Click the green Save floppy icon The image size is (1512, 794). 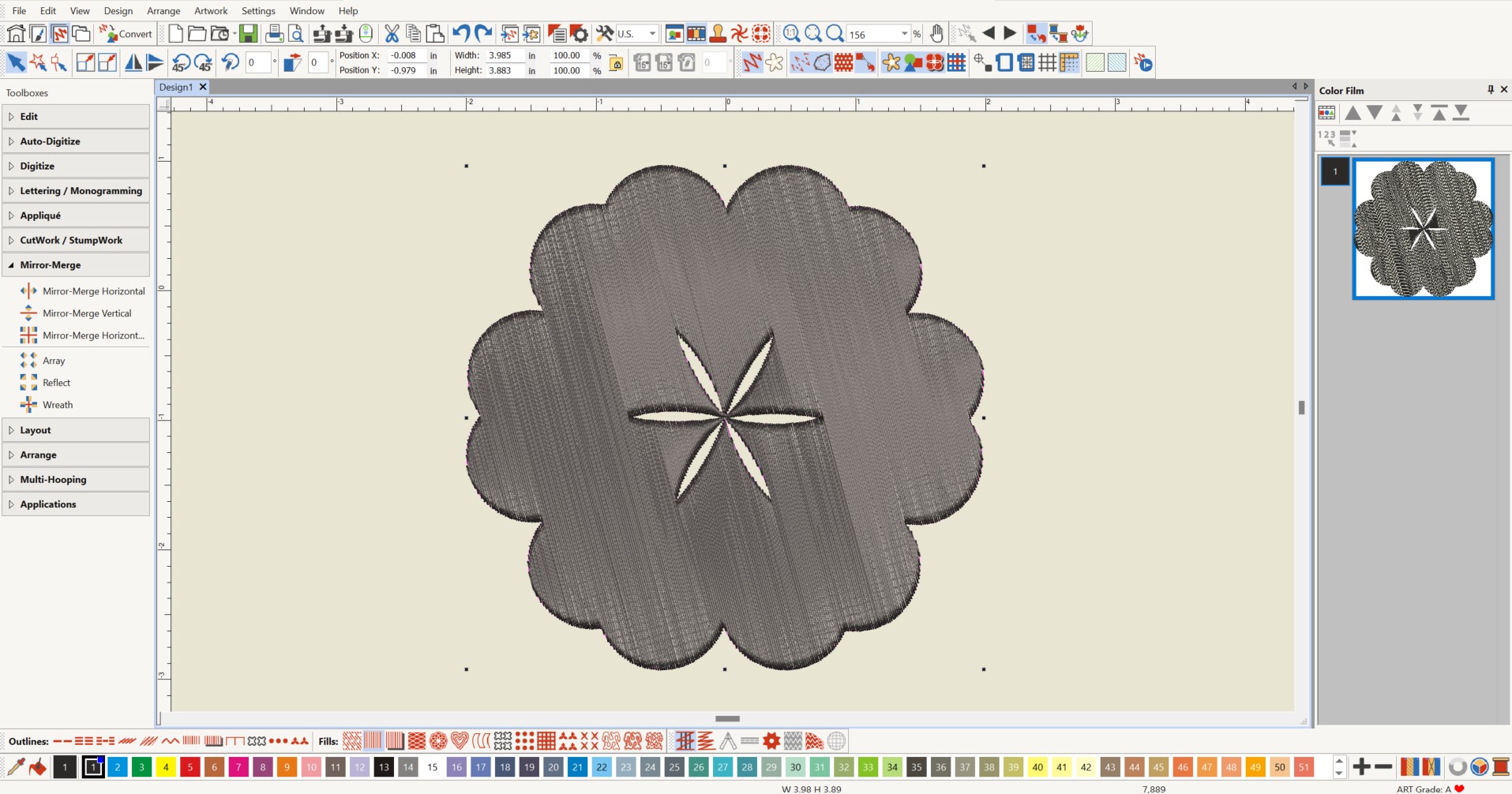[x=248, y=33]
